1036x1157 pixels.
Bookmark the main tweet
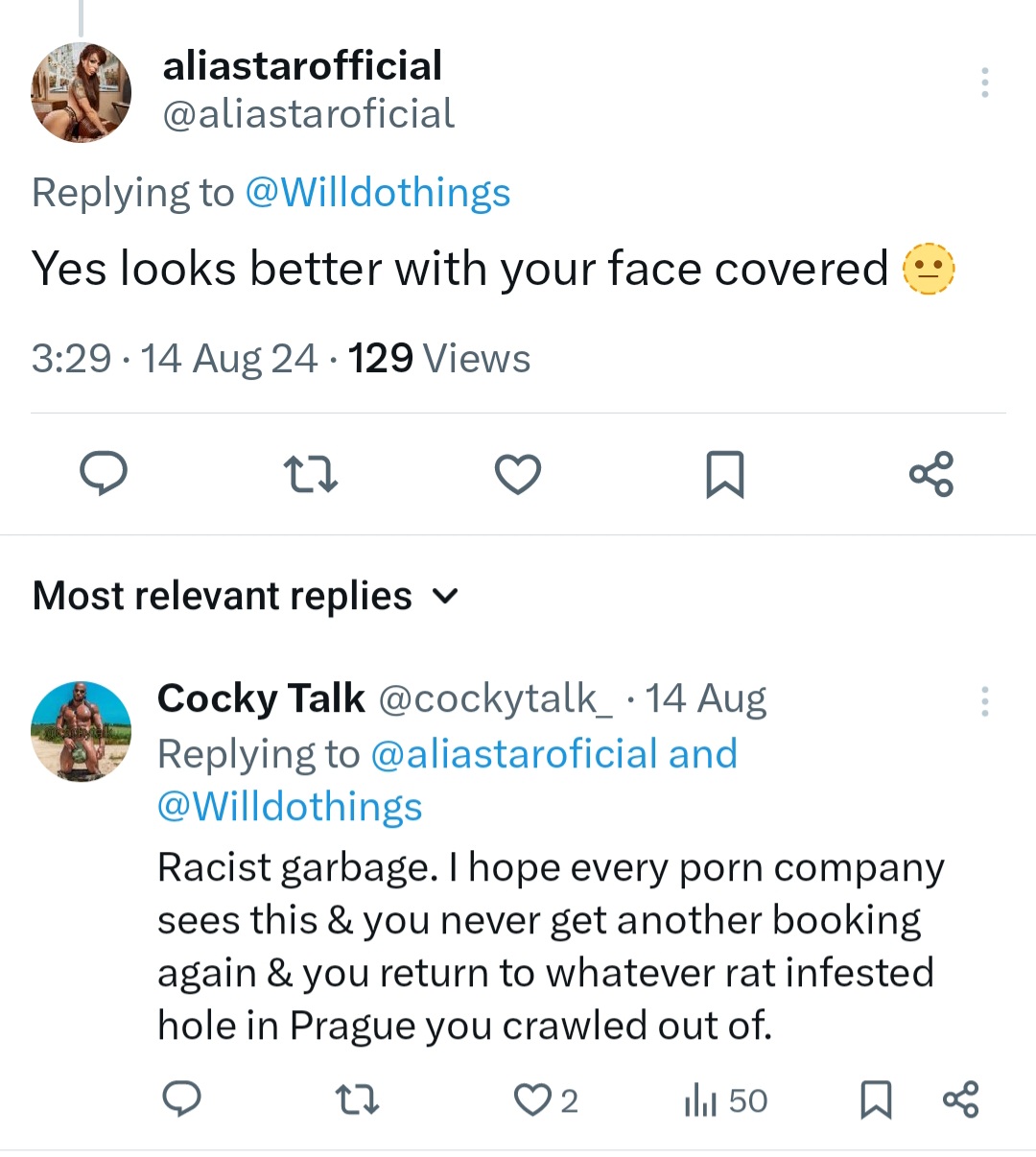point(724,474)
